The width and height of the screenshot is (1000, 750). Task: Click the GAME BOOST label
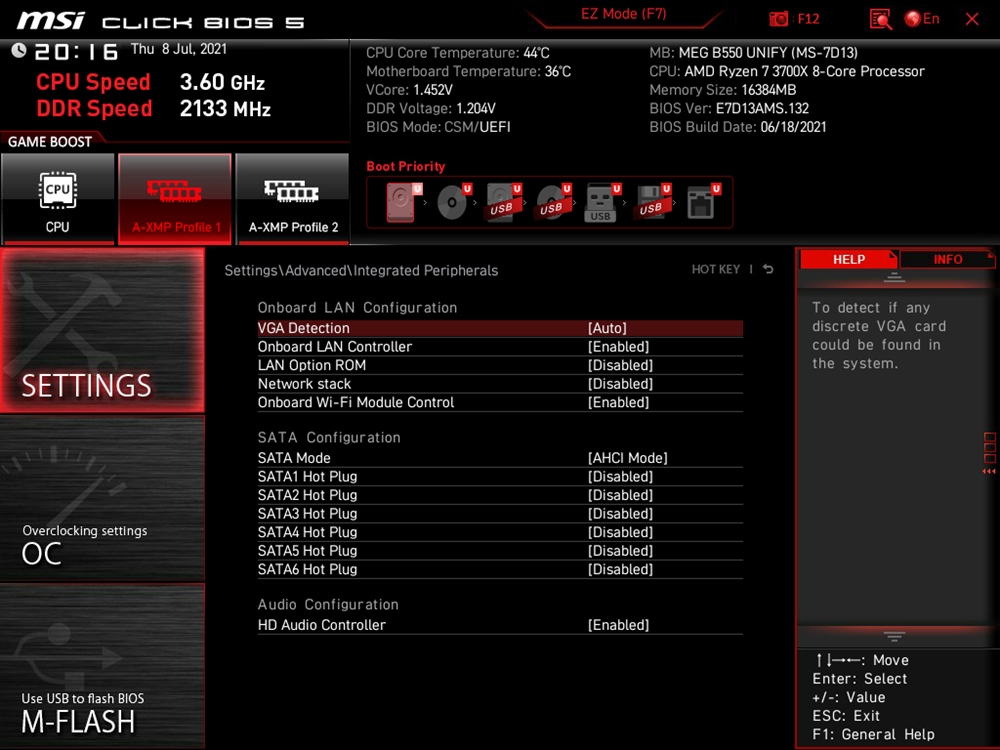click(50, 142)
